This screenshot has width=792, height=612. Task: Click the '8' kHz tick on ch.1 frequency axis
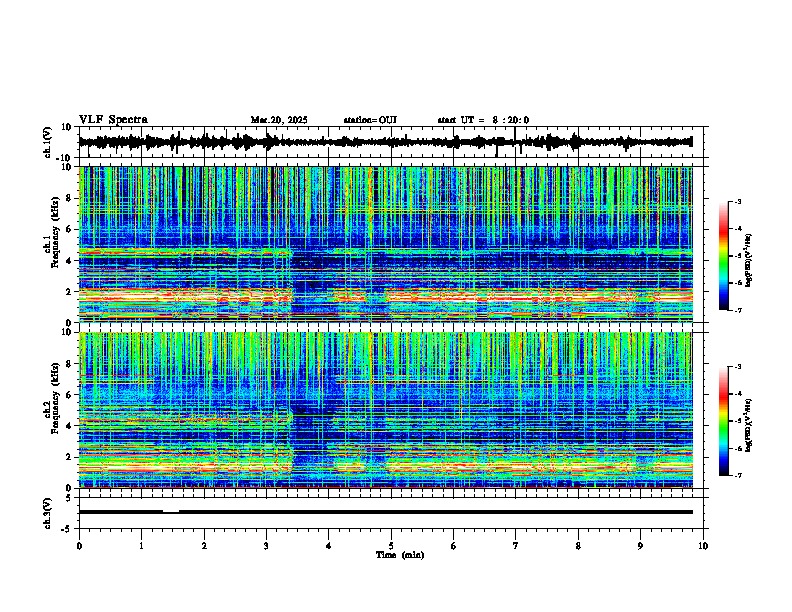(x=69, y=198)
